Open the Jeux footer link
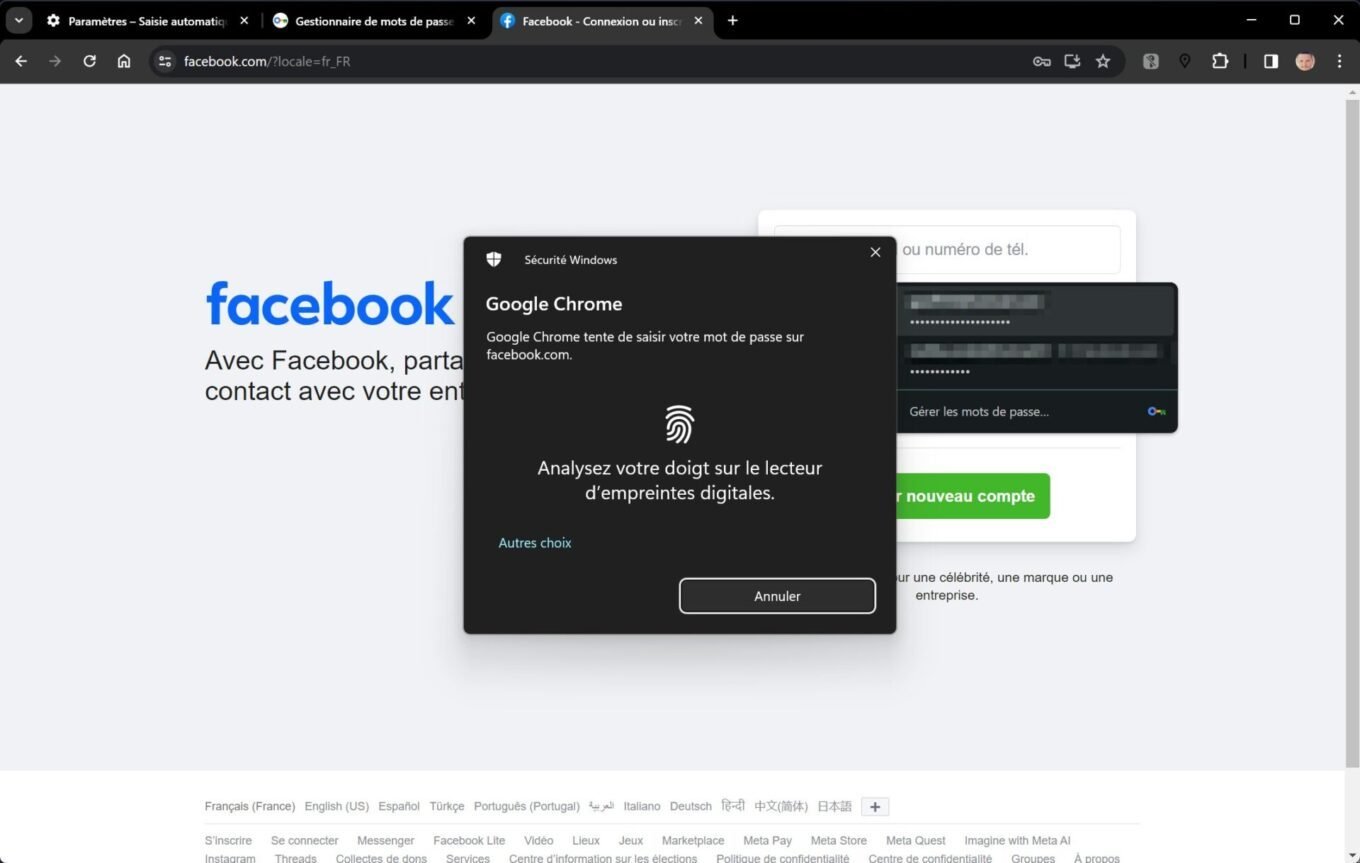Image resolution: width=1360 pixels, height=863 pixels. (631, 841)
